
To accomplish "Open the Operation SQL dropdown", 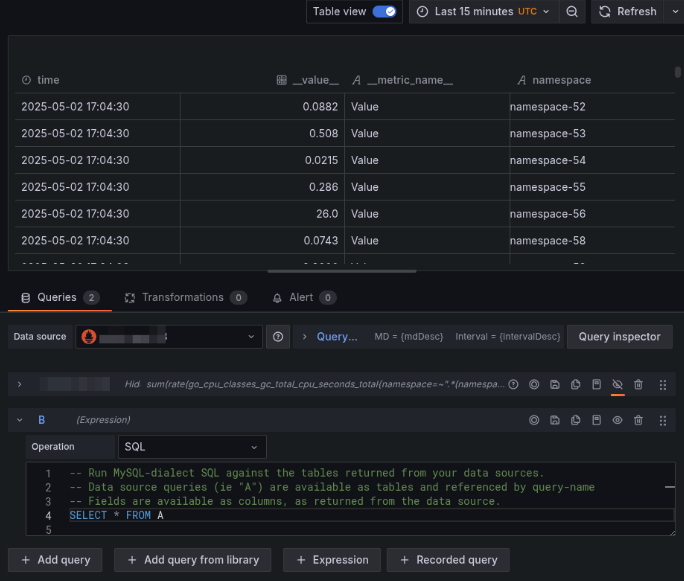I will tap(192, 447).
